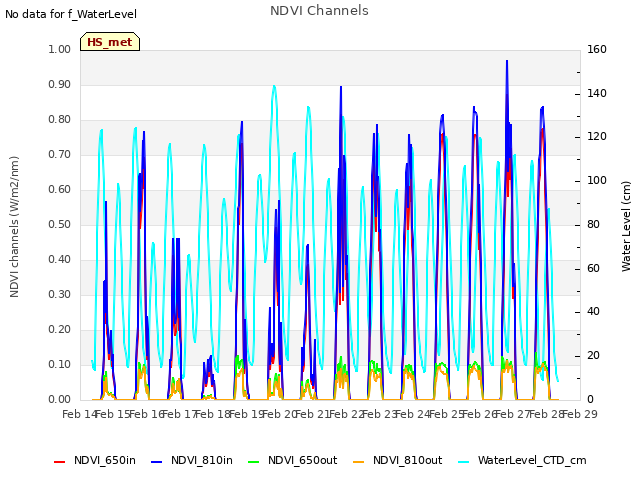Image resolution: width=640 pixels, height=480 pixels.
Task: Click the 'NDVI channels (W/m2/nm)' axis label
Action: tap(14, 227)
